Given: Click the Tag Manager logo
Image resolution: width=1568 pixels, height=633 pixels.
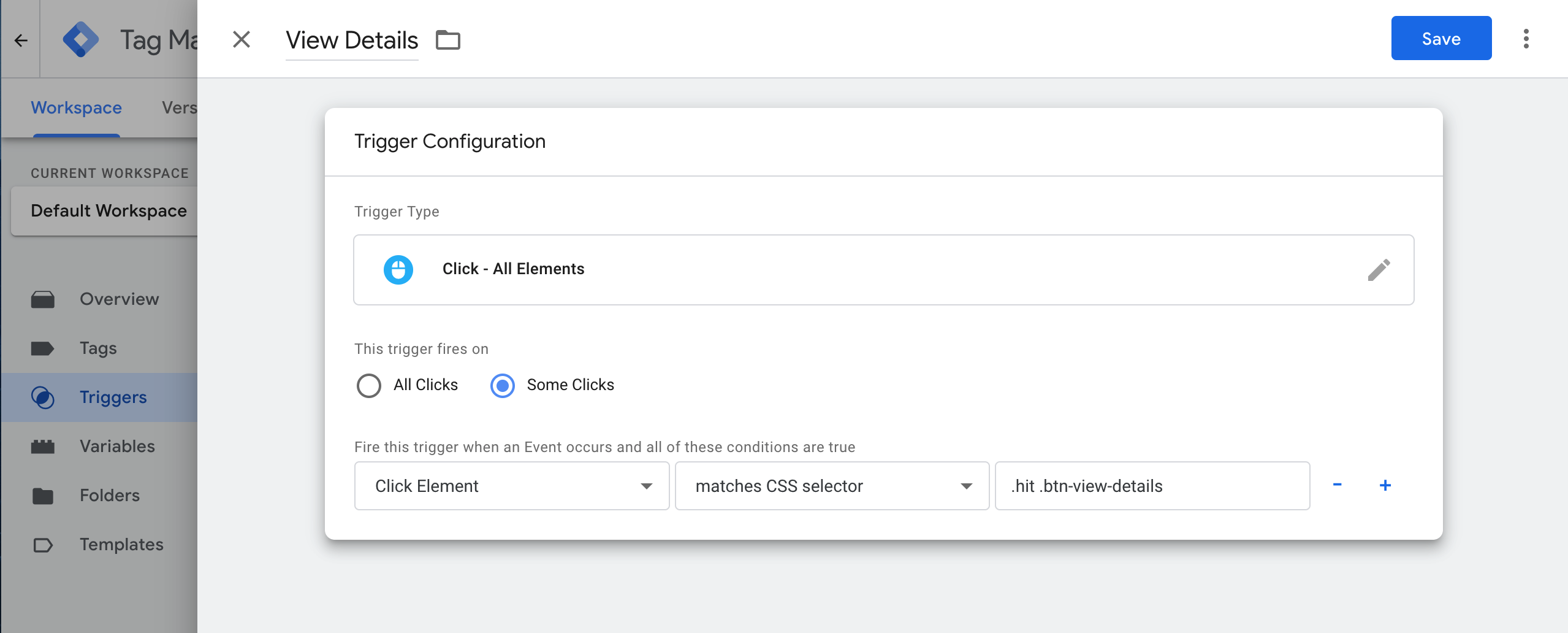Looking at the screenshot, I should tap(82, 39).
